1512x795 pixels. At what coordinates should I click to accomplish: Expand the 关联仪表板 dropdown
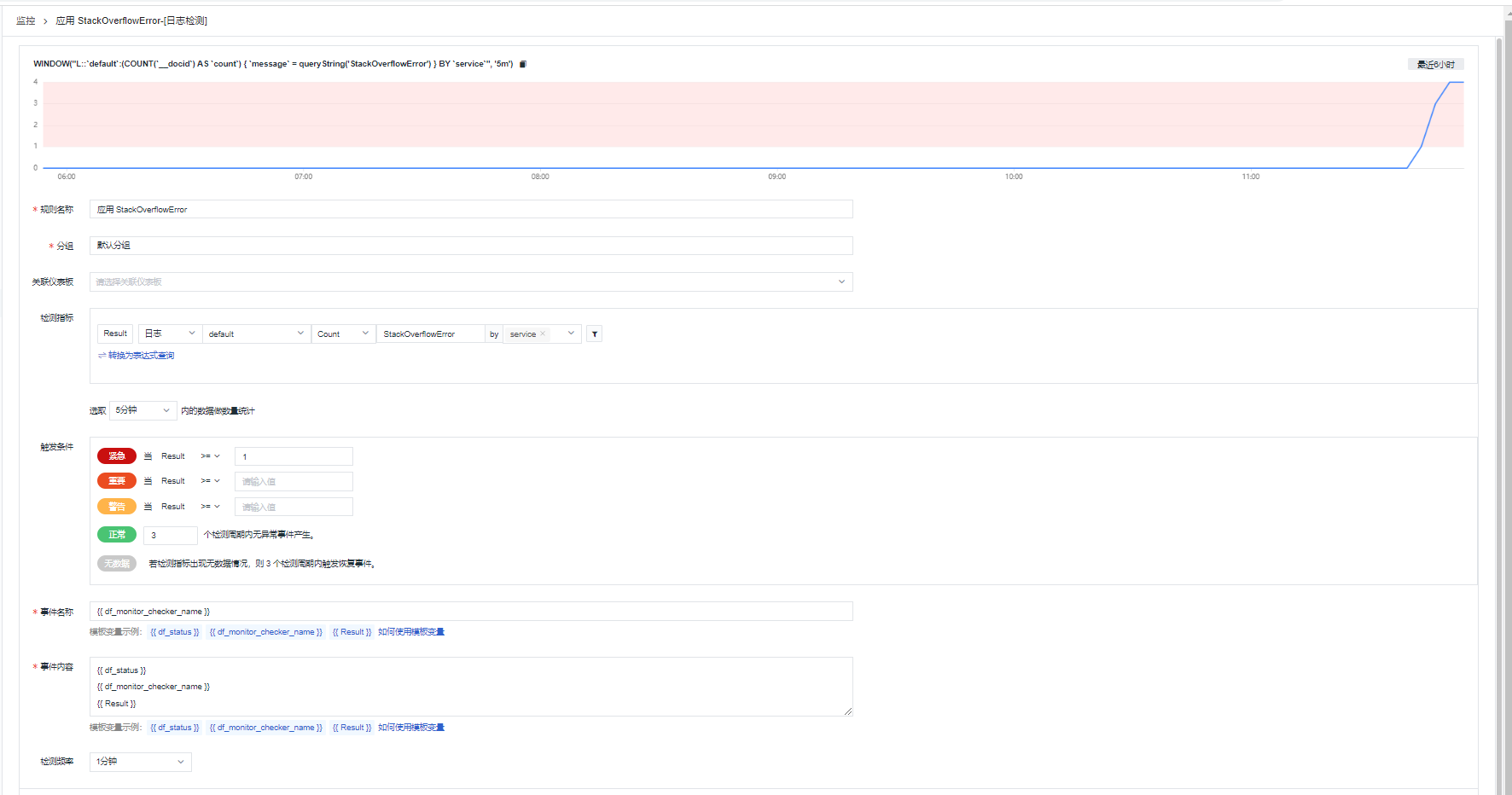471,281
